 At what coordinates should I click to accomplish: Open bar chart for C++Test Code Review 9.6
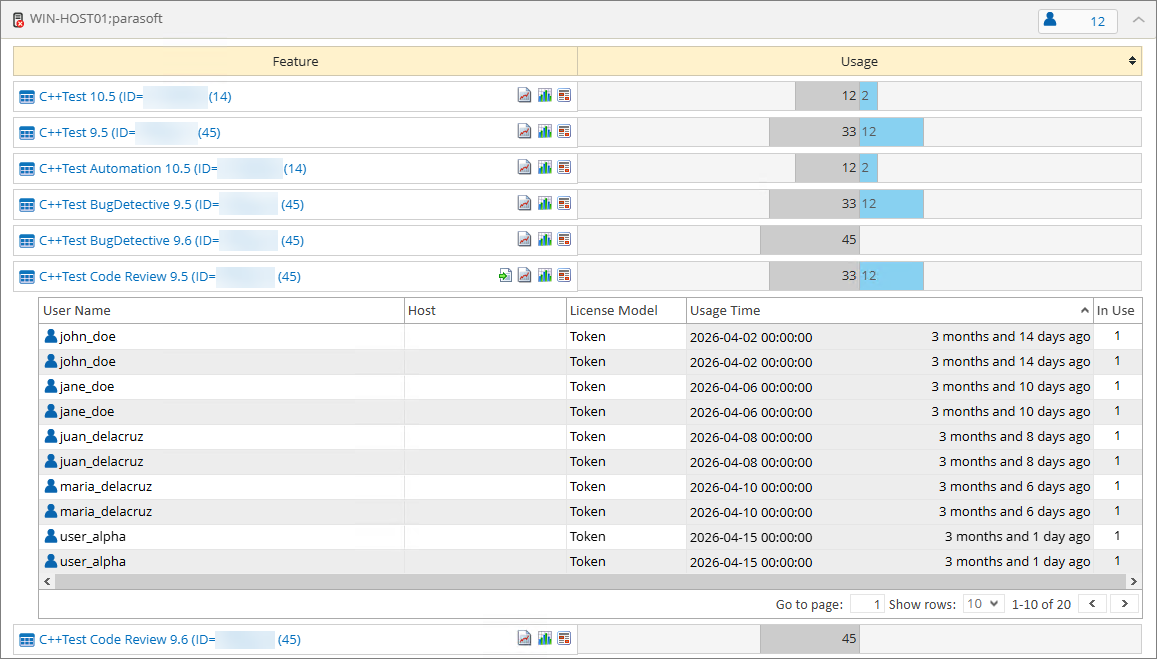click(x=545, y=638)
